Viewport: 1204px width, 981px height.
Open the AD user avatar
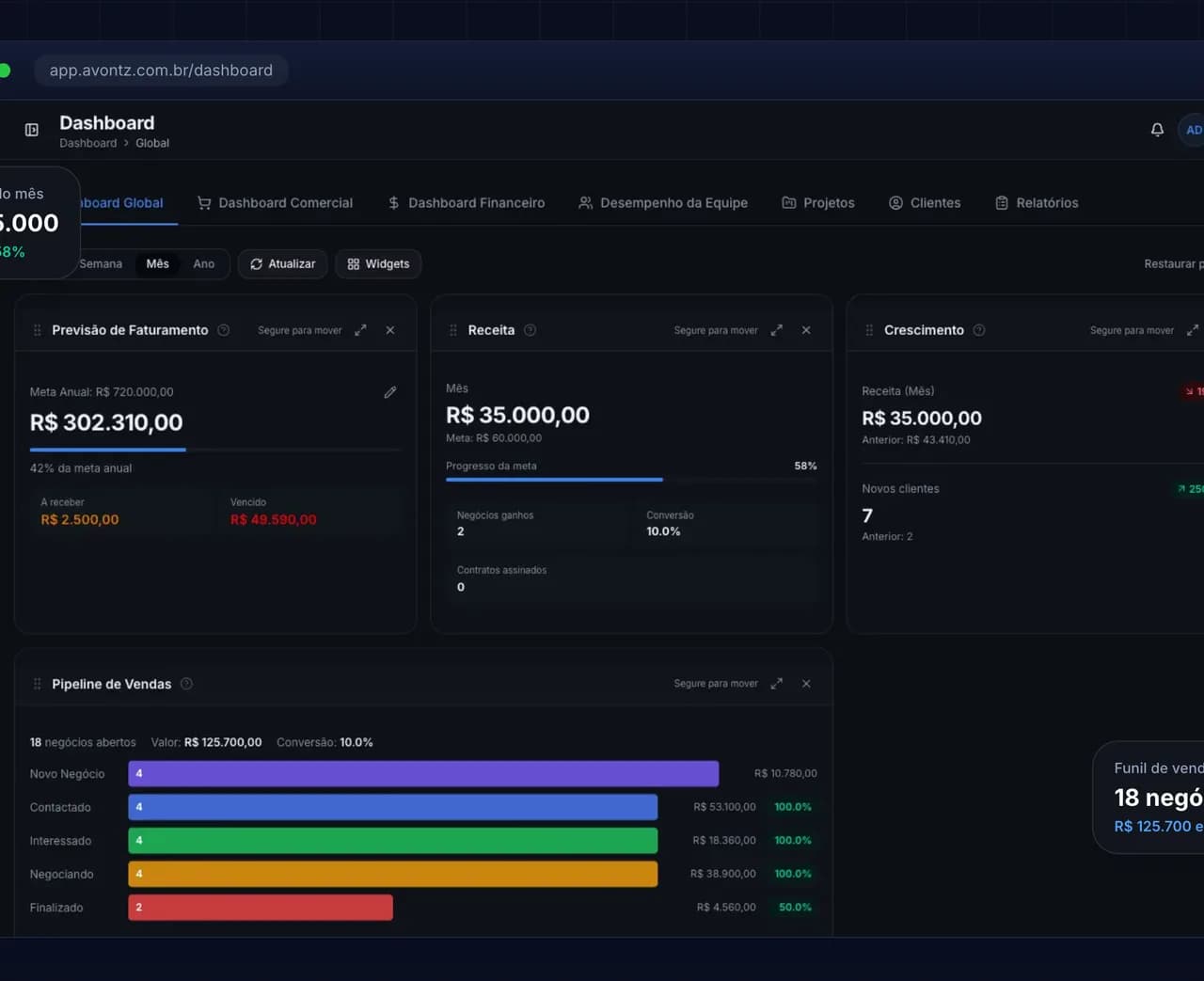(1192, 130)
